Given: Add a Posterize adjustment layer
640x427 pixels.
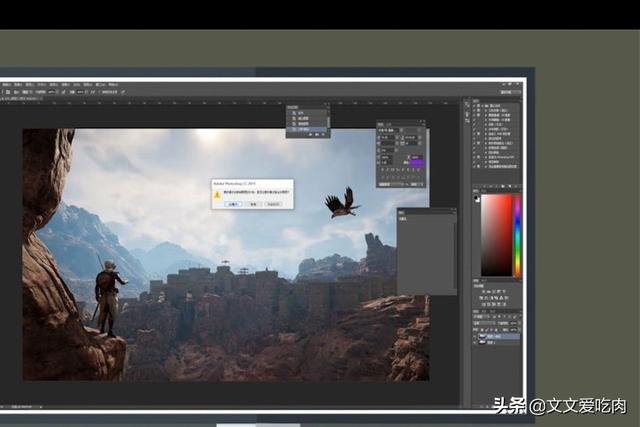Looking at the screenshot, I should (x=489, y=304).
